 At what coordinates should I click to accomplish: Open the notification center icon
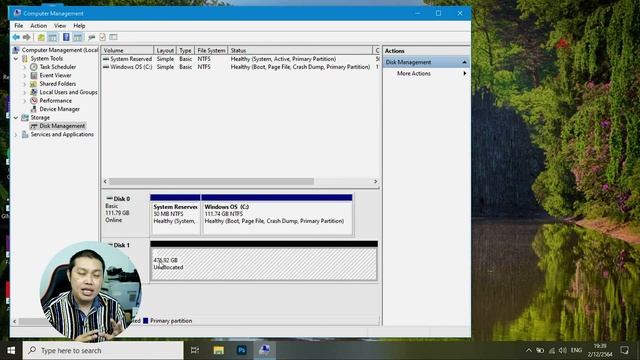coord(624,350)
